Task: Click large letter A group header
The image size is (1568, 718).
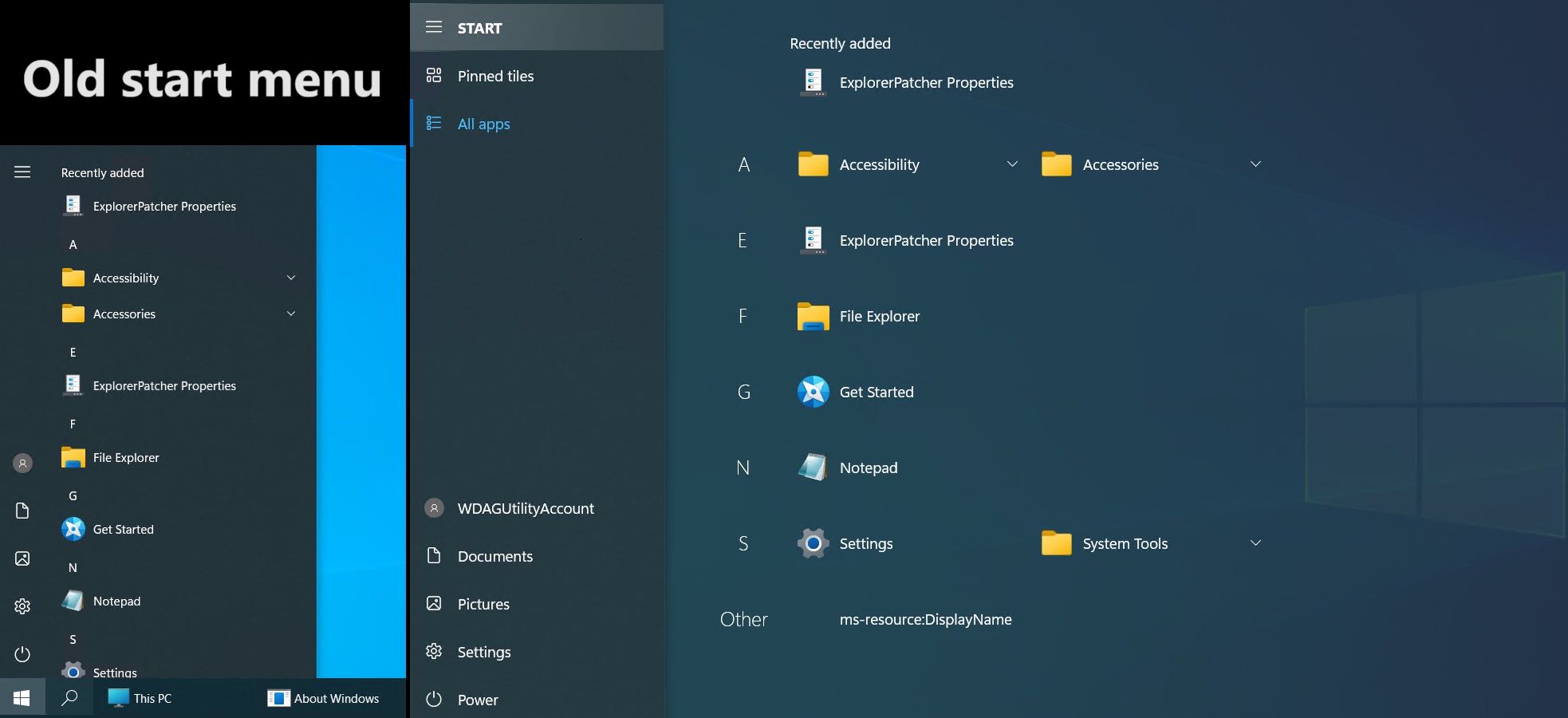Action: pos(744,164)
